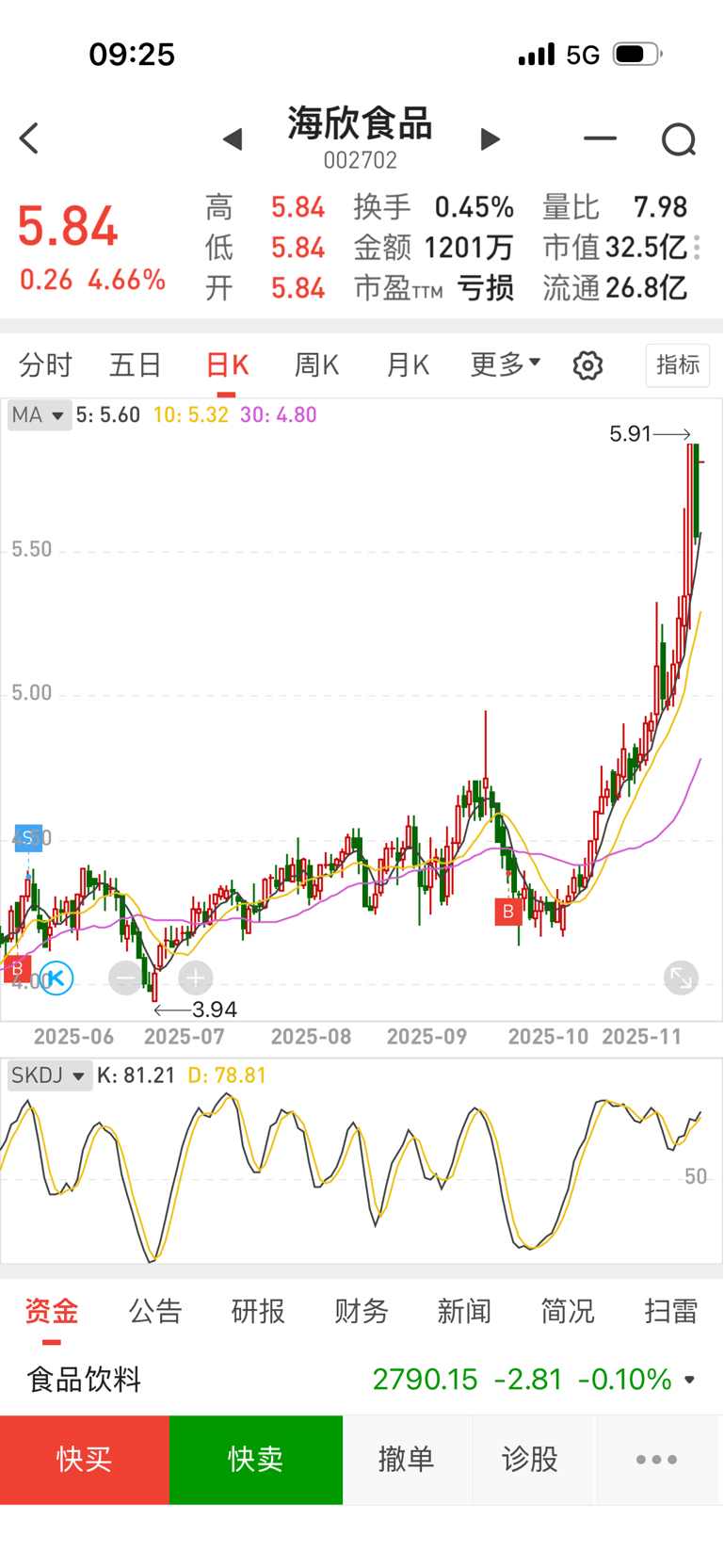
Task: Select the 日K chart tab
Action: point(227,364)
